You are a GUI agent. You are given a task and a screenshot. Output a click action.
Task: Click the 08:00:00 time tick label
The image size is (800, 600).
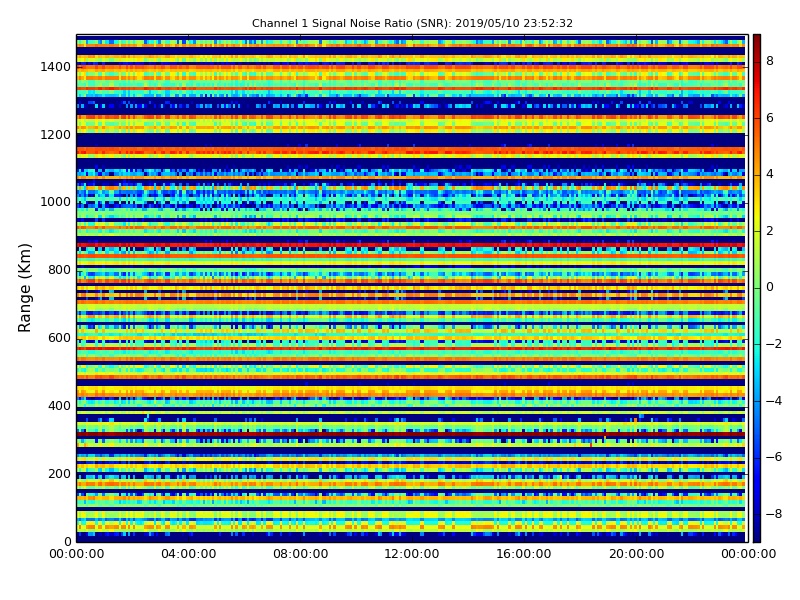click(301, 554)
